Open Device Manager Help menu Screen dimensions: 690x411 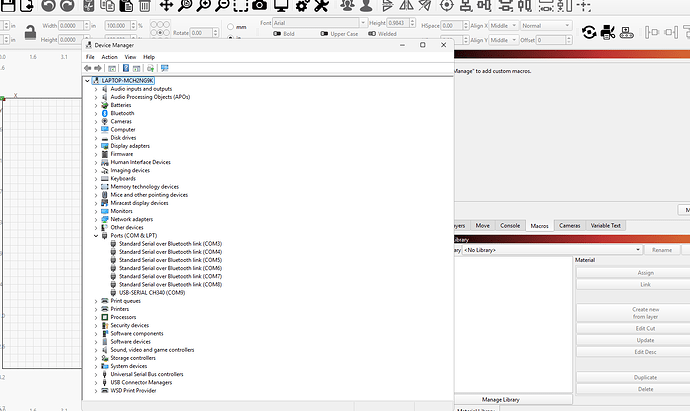[x=149, y=57]
